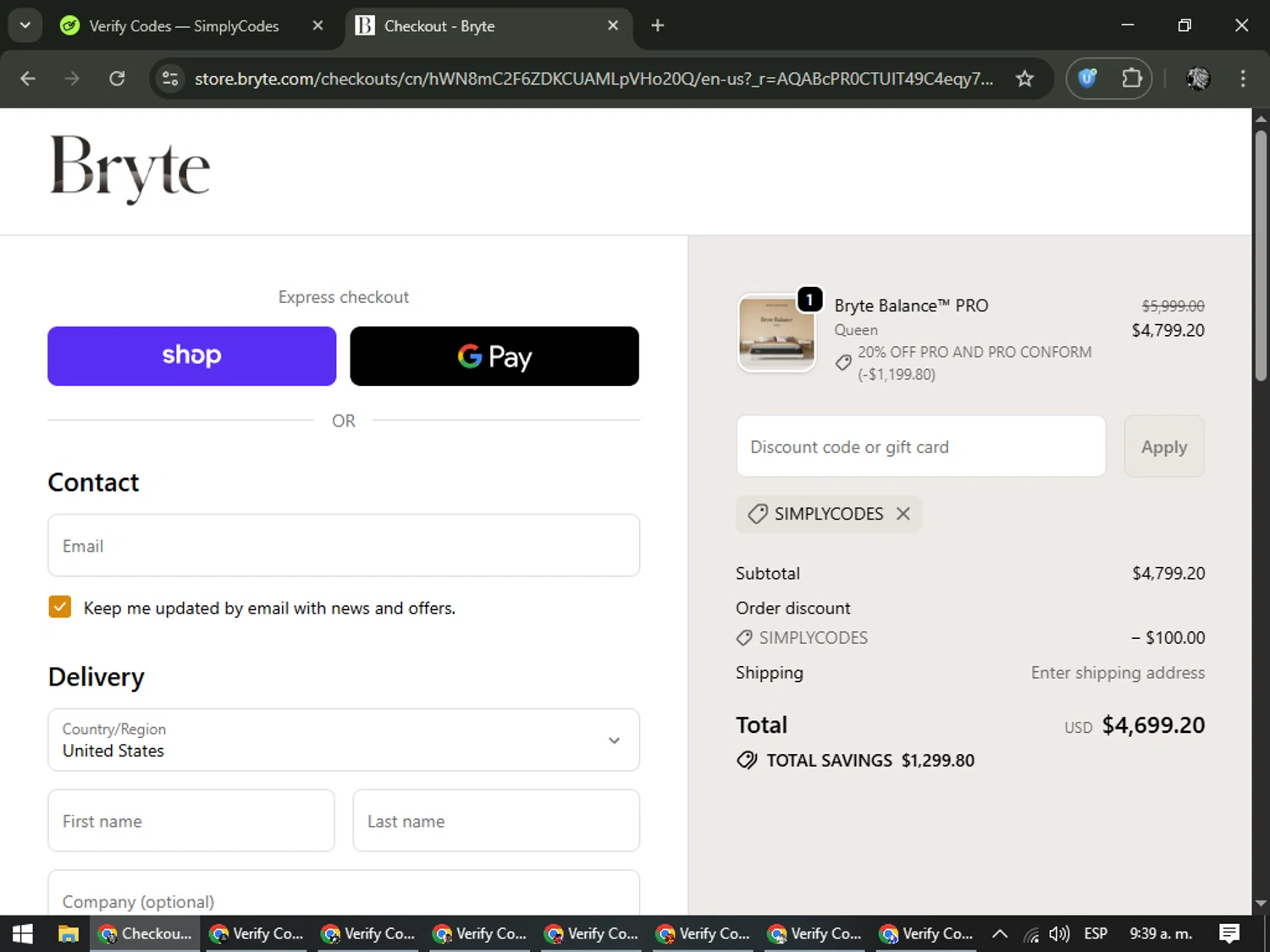Reload the checkout page
This screenshot has height=952, width=1270.
click(117, 79)
